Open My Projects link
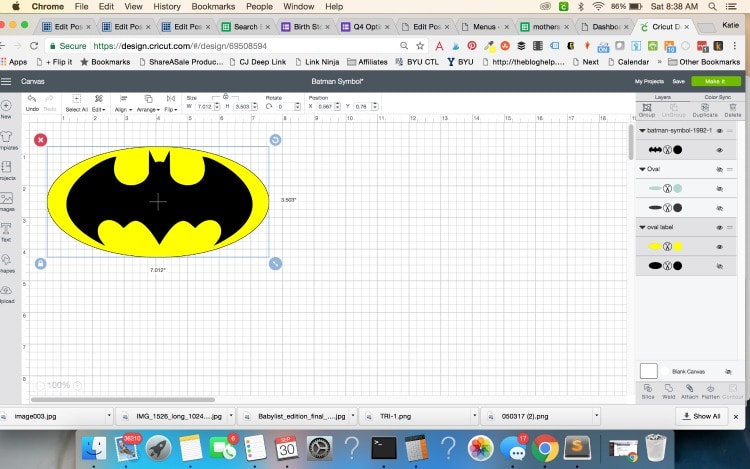Viewport: 750px width, 469px height. pyautogui.click(x=649, y=81)
